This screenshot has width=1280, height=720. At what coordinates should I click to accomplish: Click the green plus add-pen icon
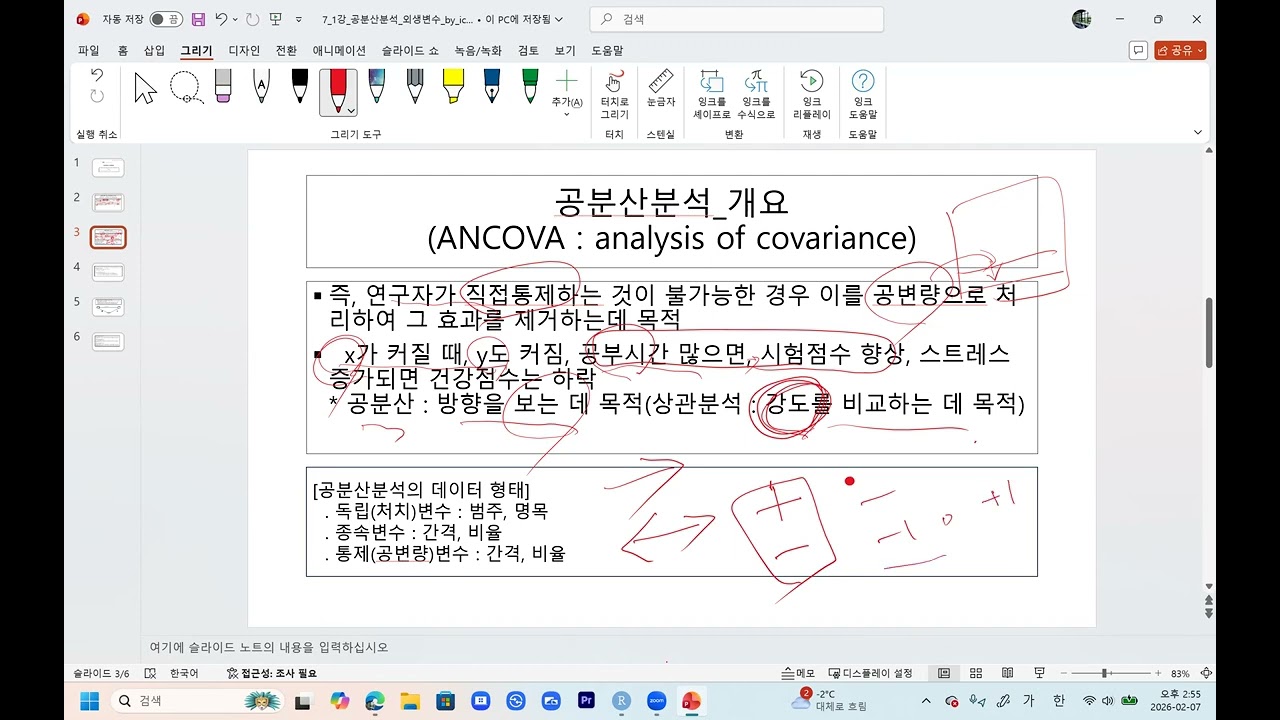[x=566, y=81]
